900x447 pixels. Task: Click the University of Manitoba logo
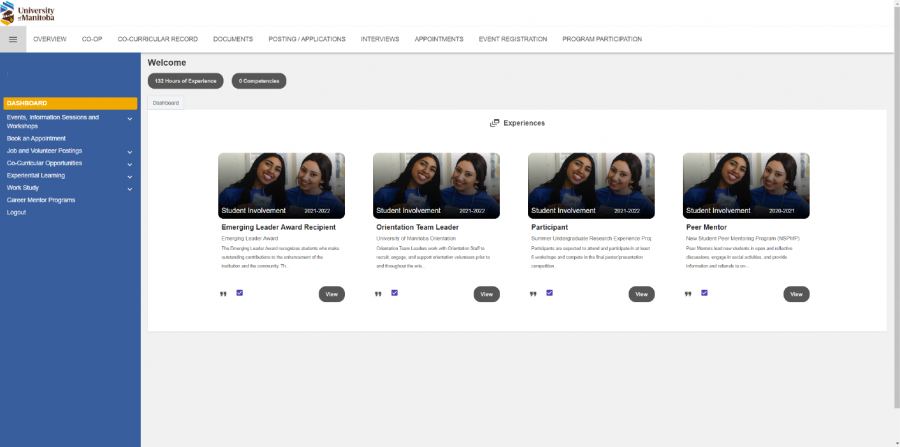(29, 12)
